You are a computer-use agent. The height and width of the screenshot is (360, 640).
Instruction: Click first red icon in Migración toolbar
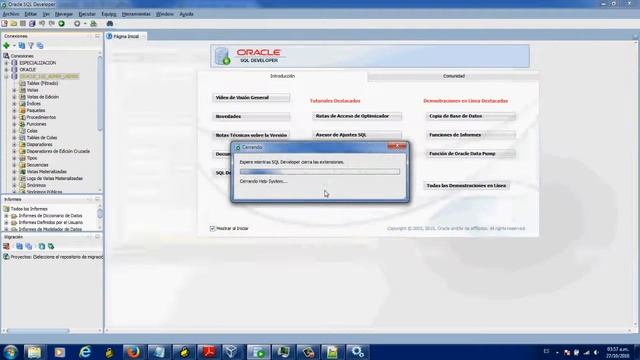[x=6, y=247]
